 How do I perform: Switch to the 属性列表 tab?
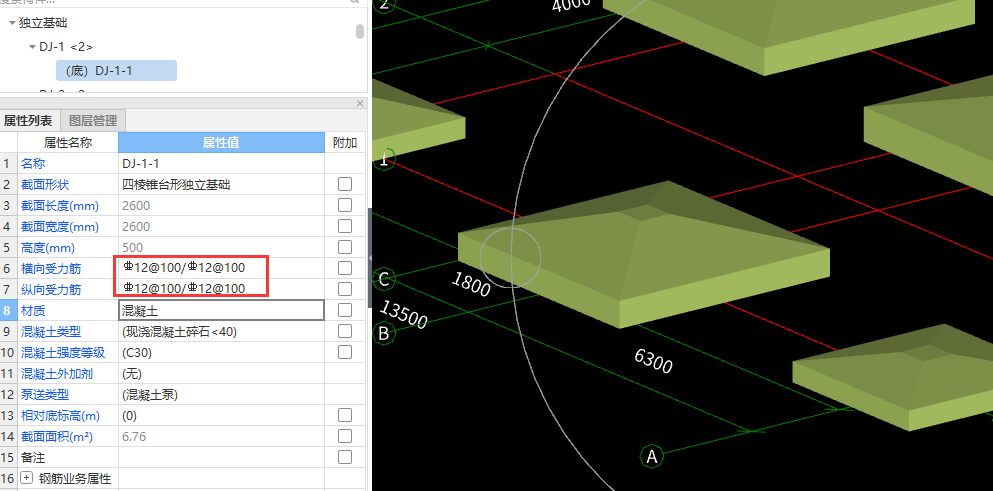pos(29,120)
